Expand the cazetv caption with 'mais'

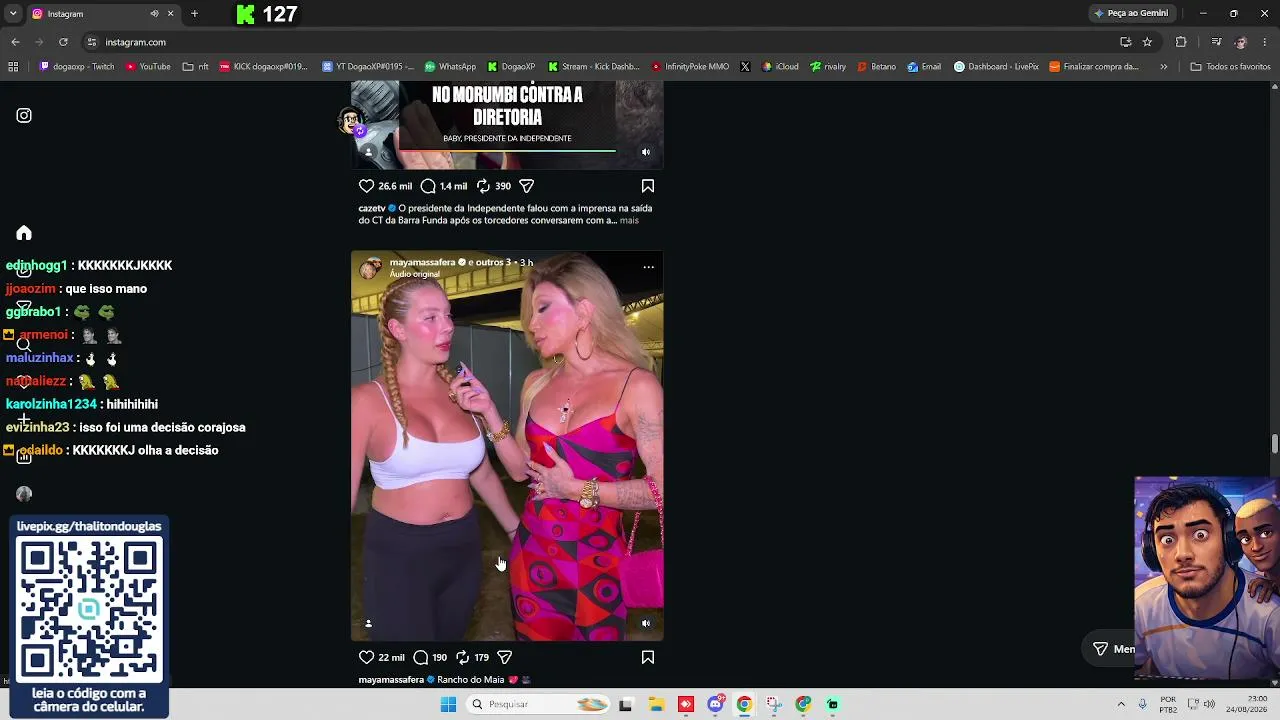(629, 220)
